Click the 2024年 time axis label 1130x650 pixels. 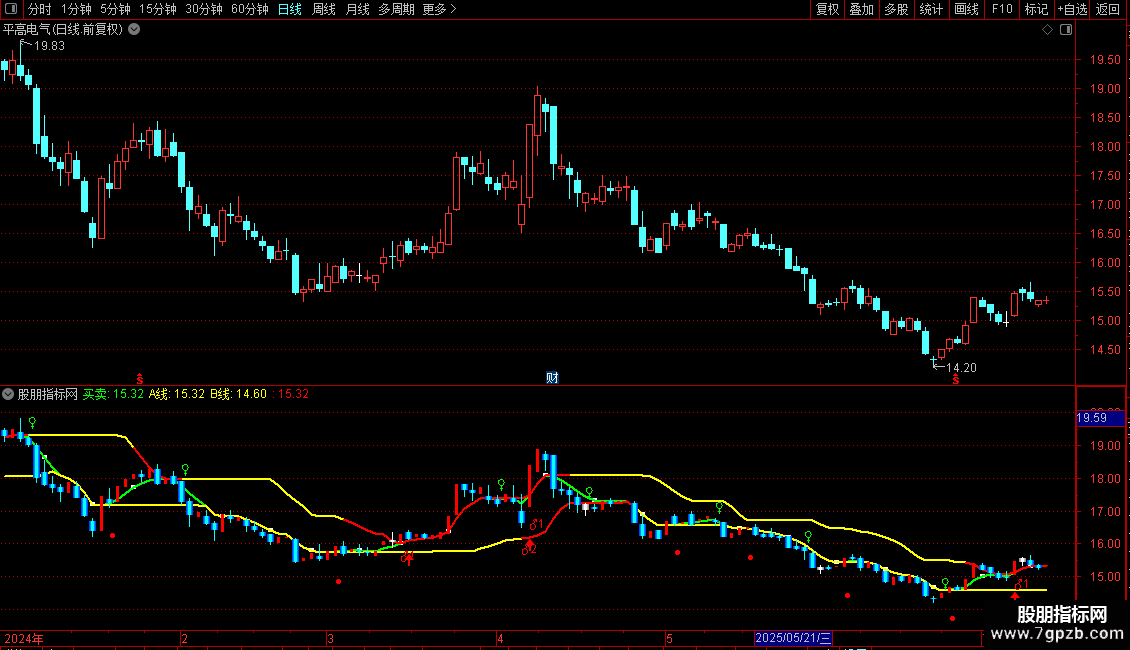point(24,638)
